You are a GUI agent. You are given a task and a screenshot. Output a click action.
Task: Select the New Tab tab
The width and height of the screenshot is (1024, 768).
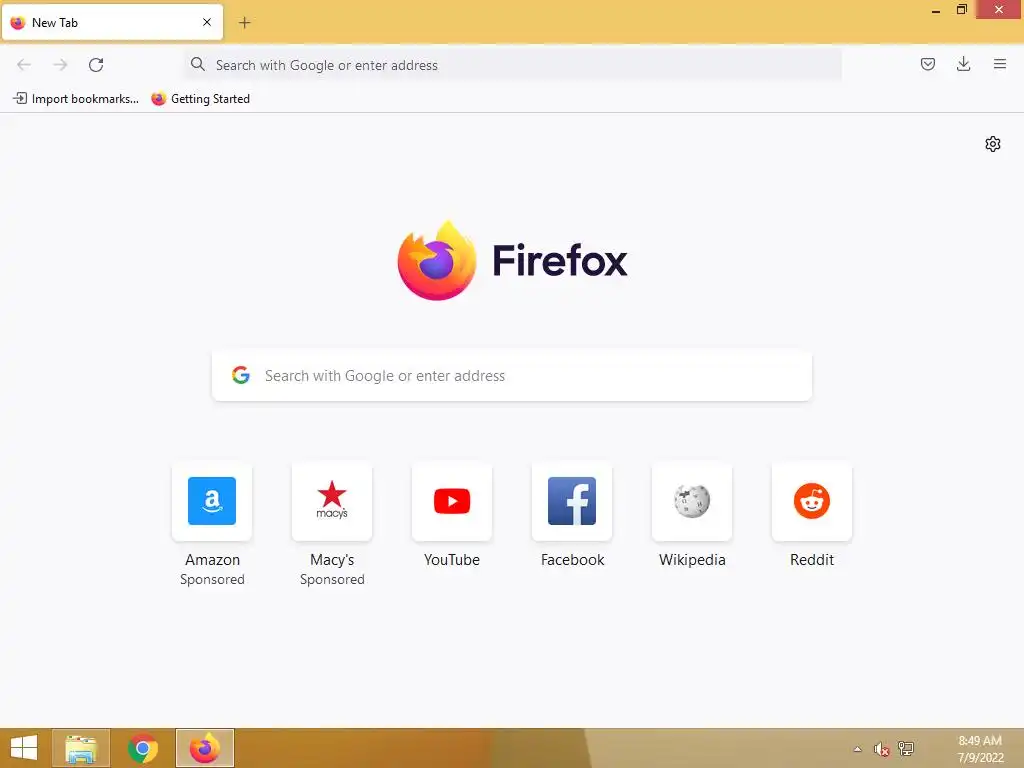point(112,23)
